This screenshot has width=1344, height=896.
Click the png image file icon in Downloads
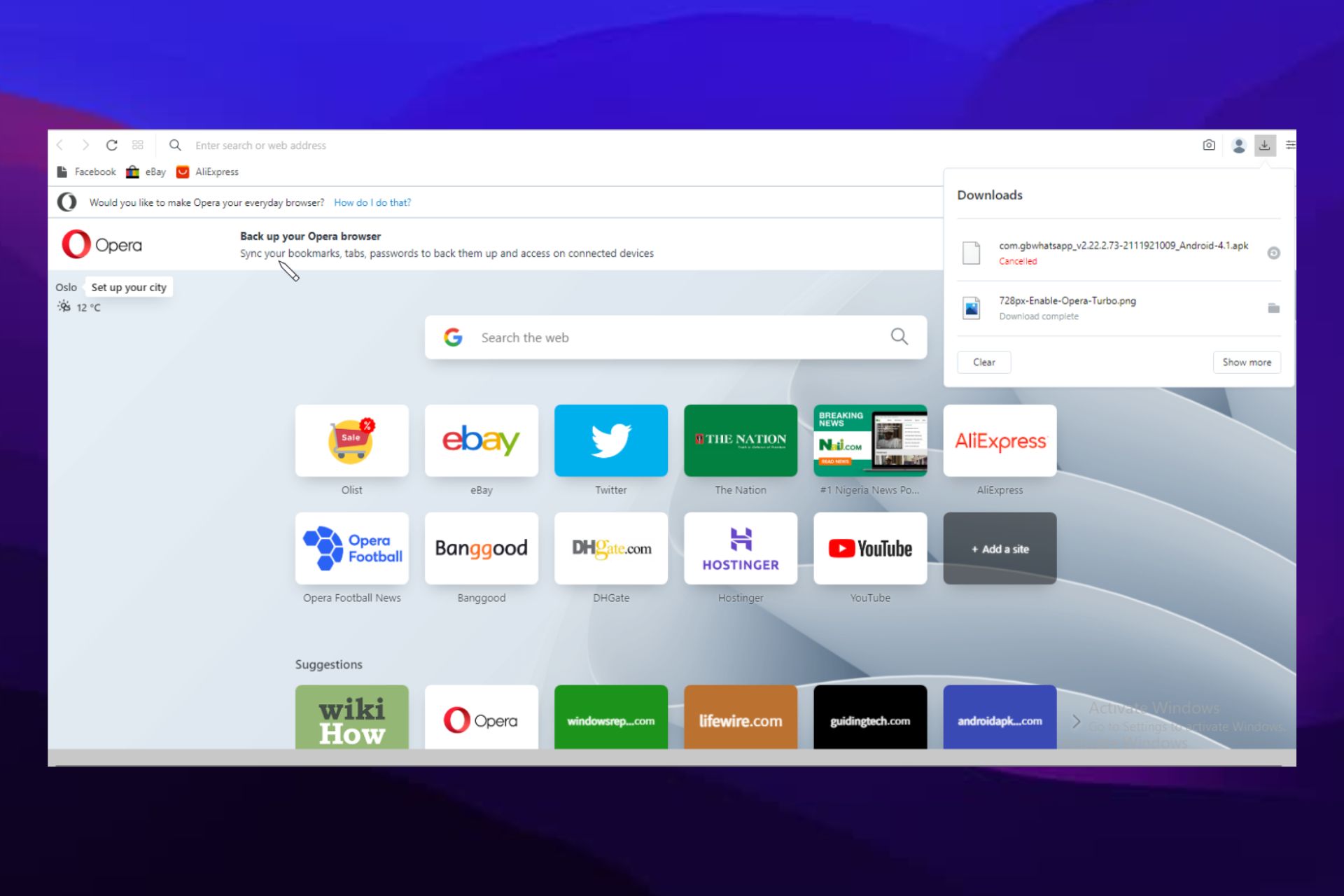(972, 308)
